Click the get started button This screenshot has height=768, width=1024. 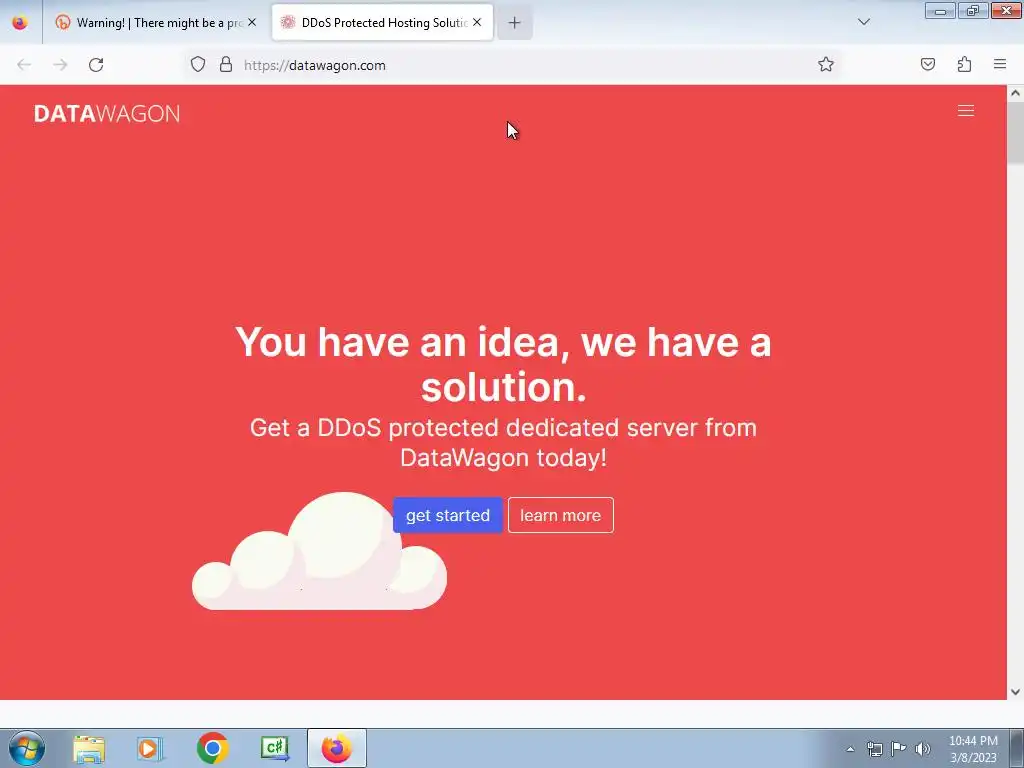448,515
